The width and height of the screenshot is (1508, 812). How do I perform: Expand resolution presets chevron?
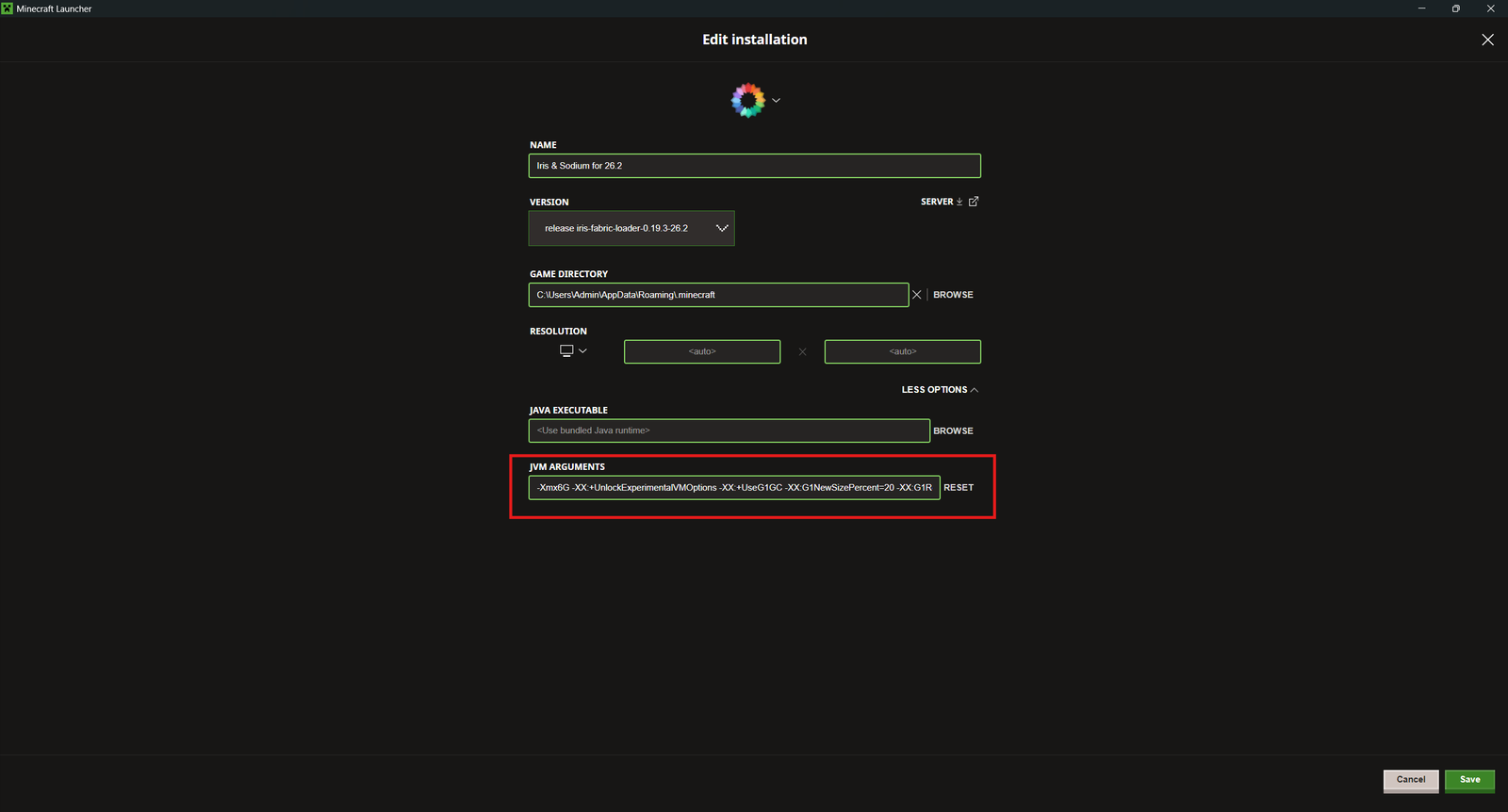pyautogui.click(x=582, y=350)
